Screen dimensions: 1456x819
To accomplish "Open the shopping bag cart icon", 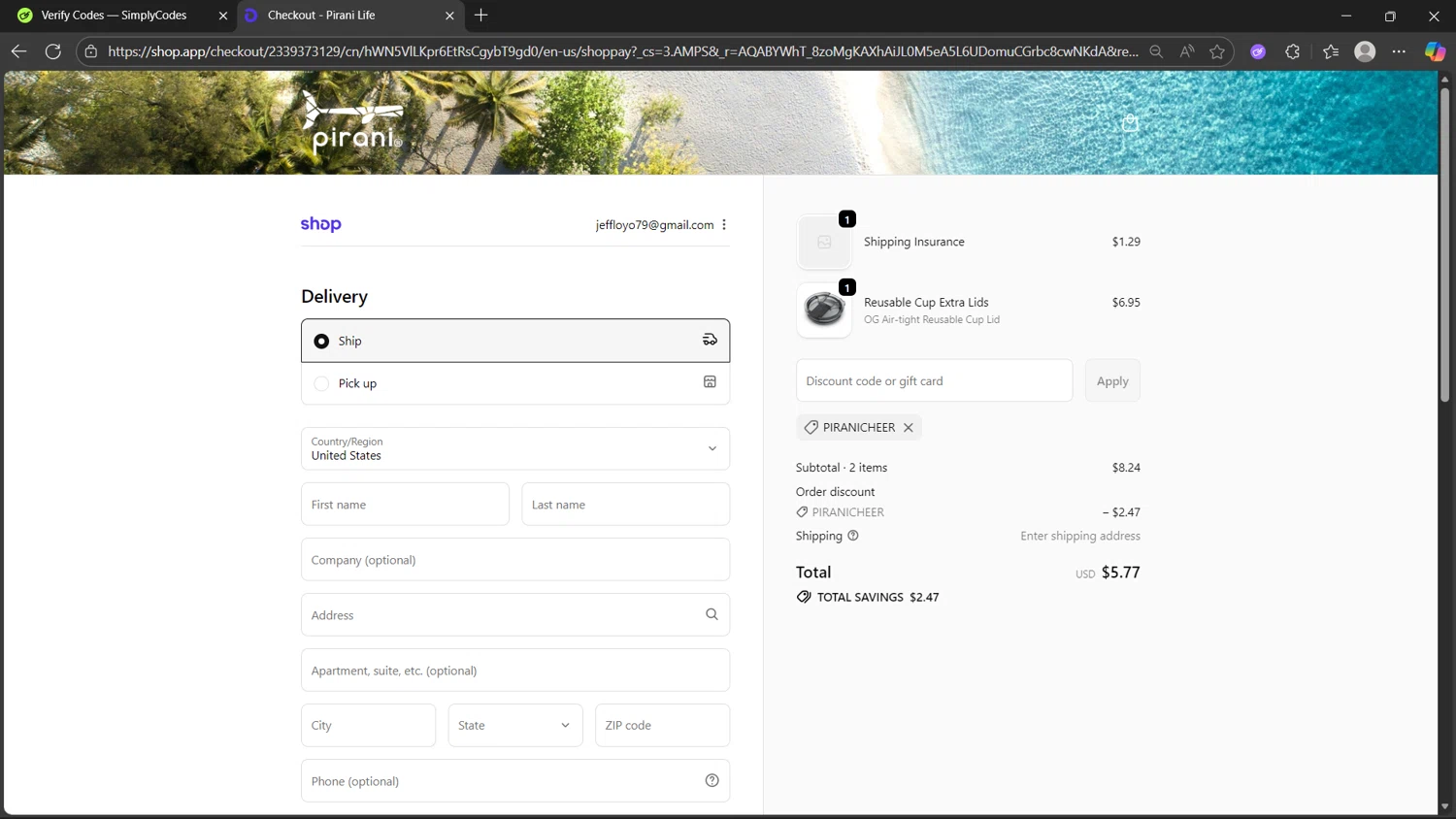I will pyautogui.click(x=1130, y=123).
